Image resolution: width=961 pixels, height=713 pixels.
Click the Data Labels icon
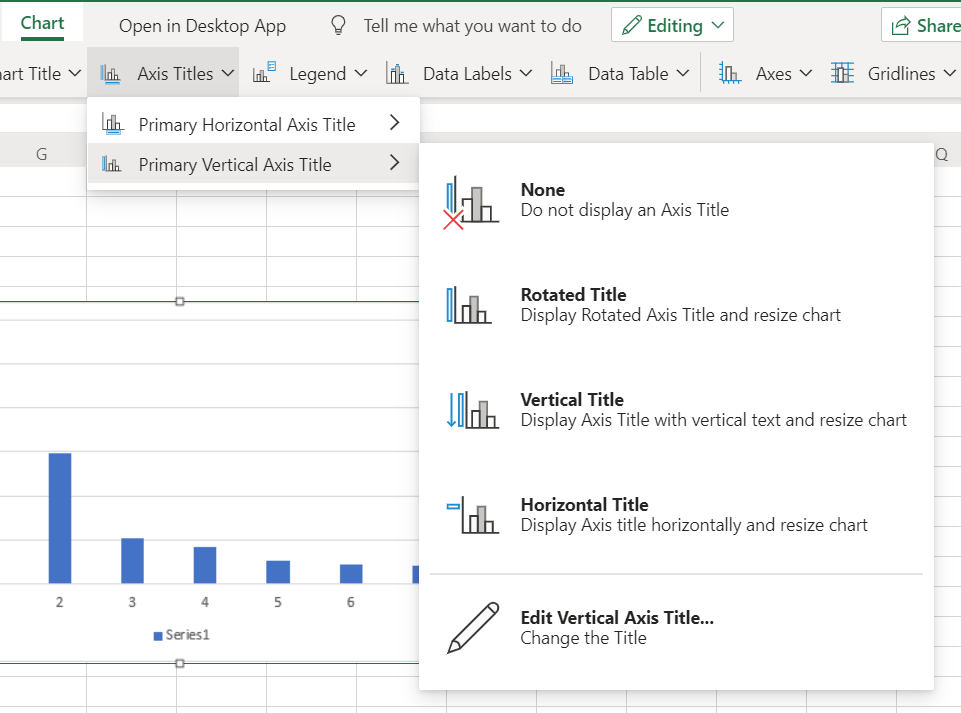[395, 72]
